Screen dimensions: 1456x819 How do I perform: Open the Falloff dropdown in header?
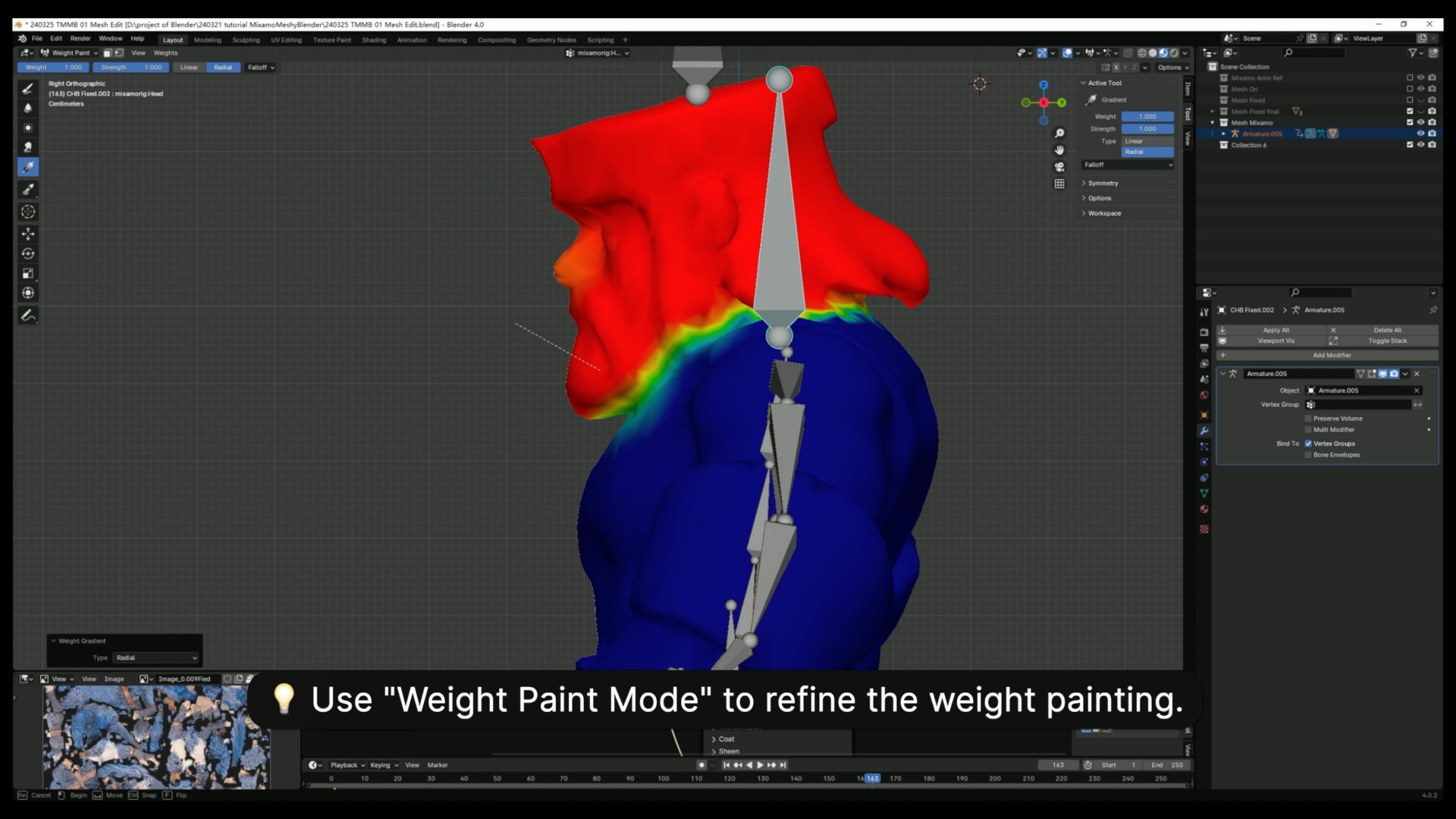point(261,67)
